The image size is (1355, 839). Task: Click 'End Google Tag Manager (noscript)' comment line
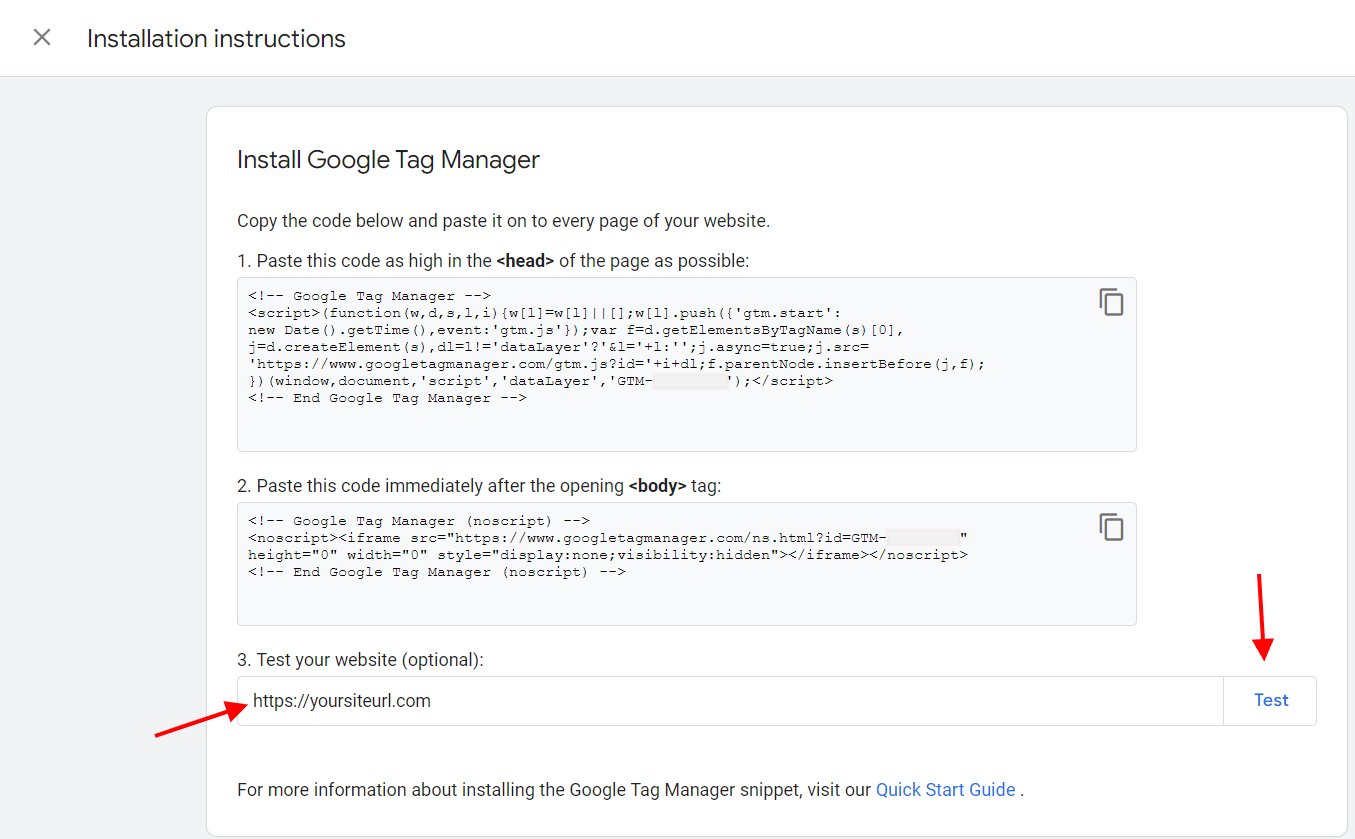pos(437,572)
